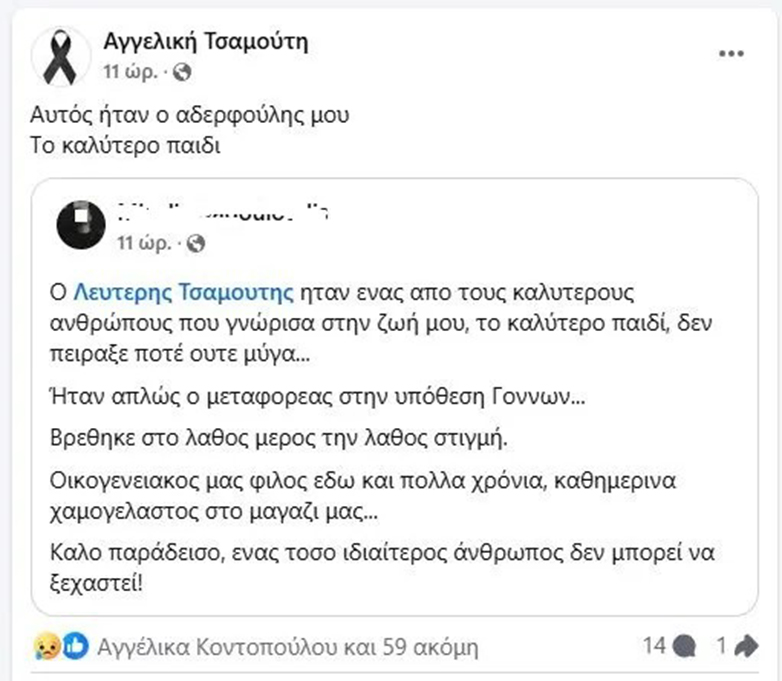Click the shared post's public globe icon
The image size is (782, 681).
pyautogui.click(x=196, y=243)
